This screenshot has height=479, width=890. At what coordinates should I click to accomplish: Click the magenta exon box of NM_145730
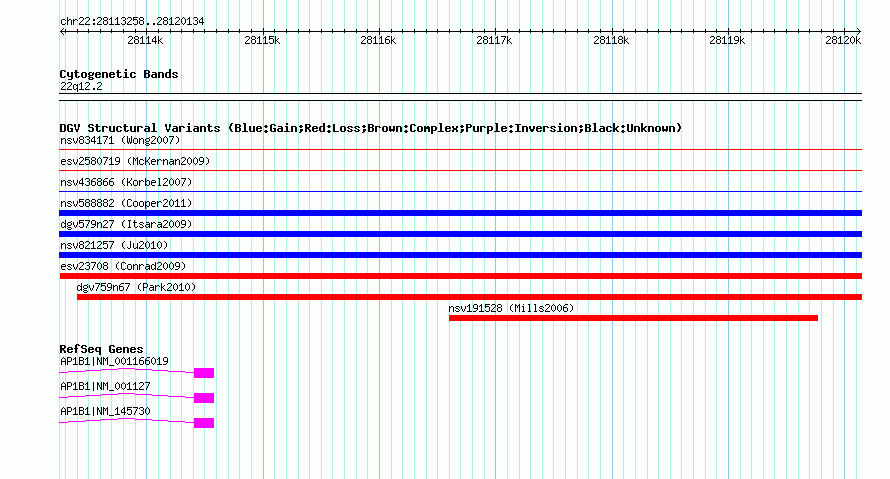[204, 423]
